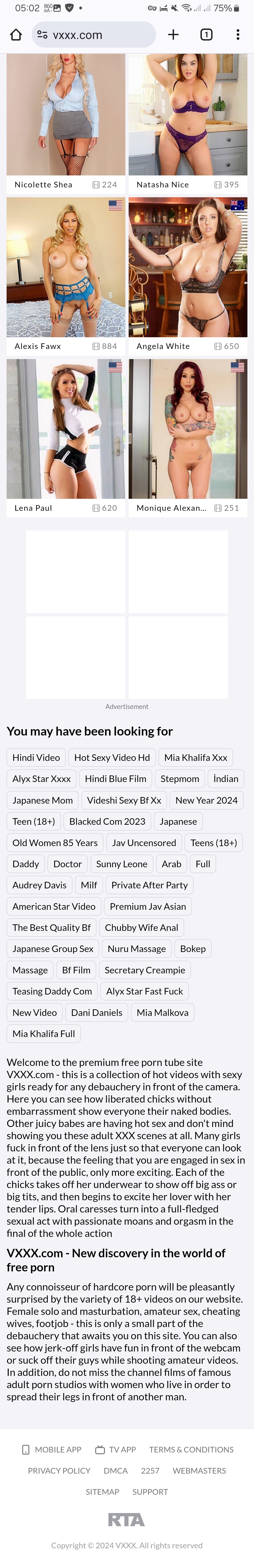Choose the "Massage" search tag
Screen dimensions: 254x1568
30,970
